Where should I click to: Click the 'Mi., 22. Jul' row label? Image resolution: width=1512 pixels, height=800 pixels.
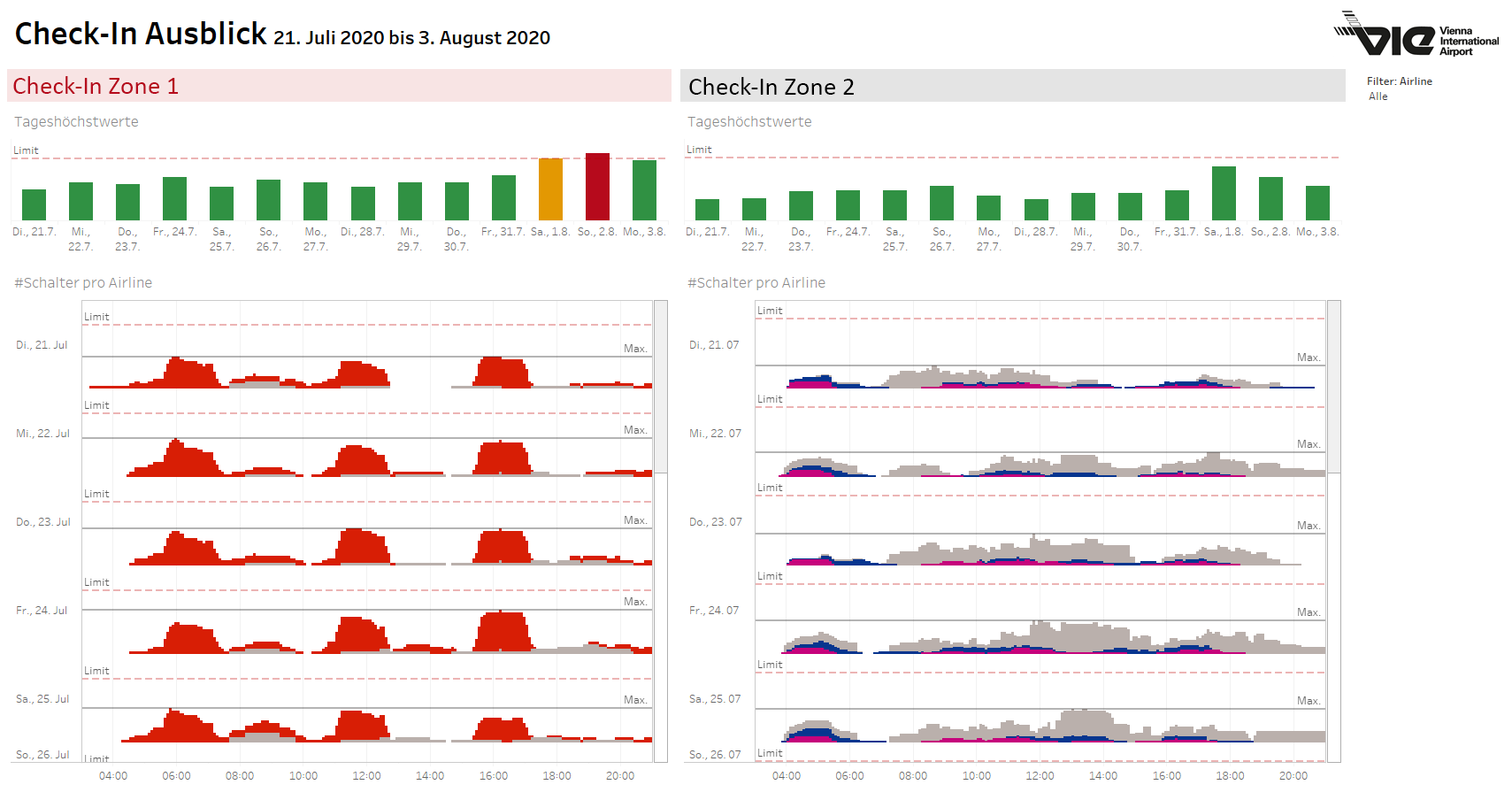click(x=42, y=434)
